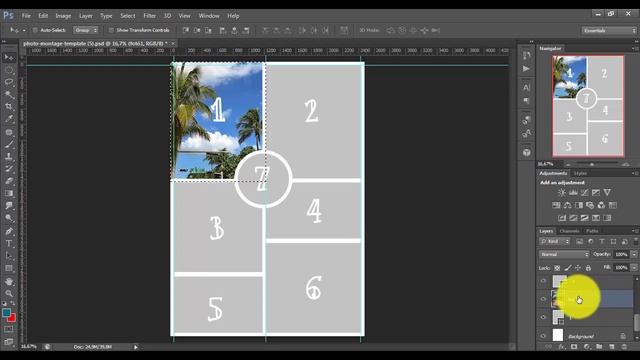Screen dimensions: 640x360
Task: Add a Curves adjustment
Action: [584, 193]
